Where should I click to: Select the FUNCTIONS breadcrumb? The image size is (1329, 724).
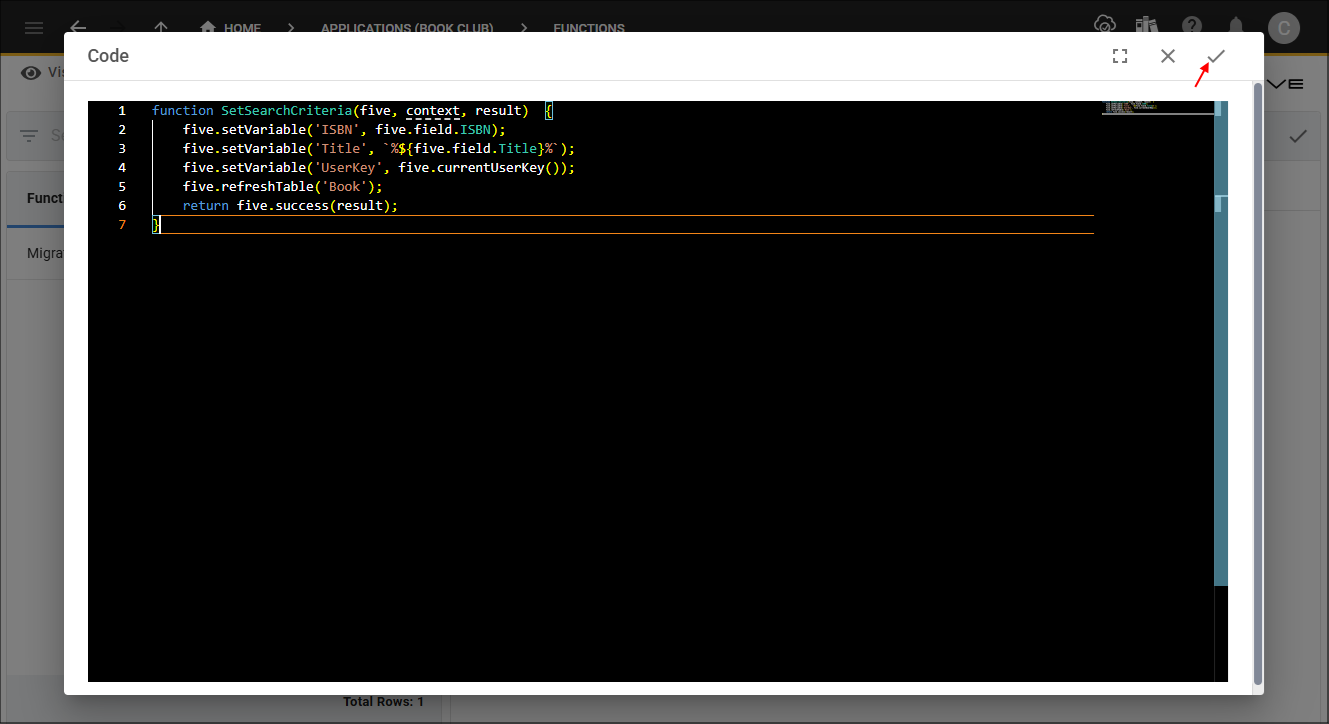[589, 28]
